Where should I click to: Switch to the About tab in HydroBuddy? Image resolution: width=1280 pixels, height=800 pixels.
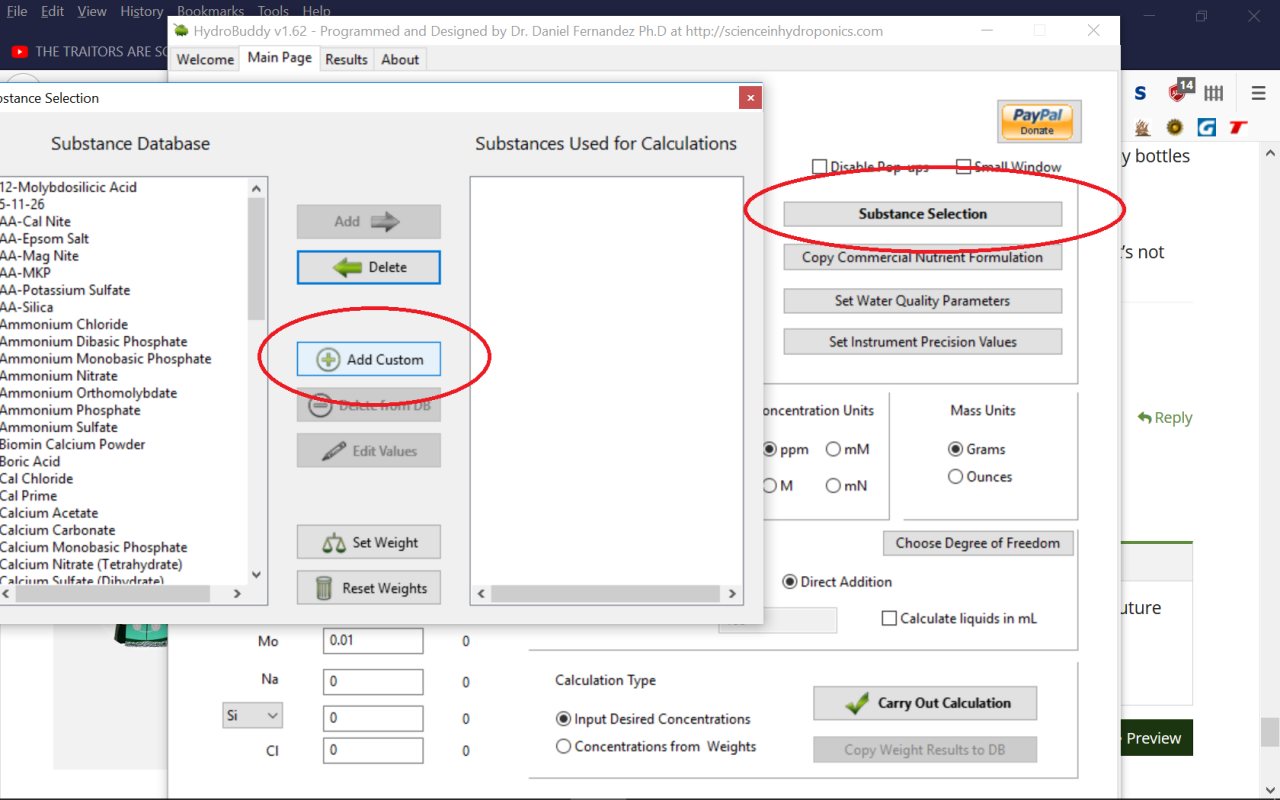tap(400, 59)
